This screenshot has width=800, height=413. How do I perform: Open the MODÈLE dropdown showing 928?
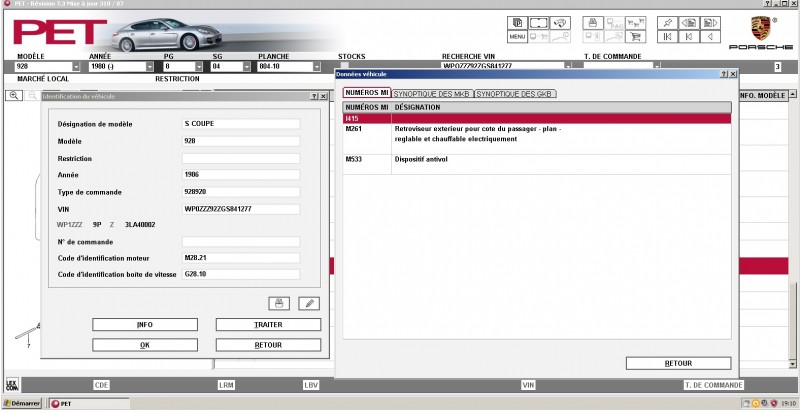(x=76, y=66)
